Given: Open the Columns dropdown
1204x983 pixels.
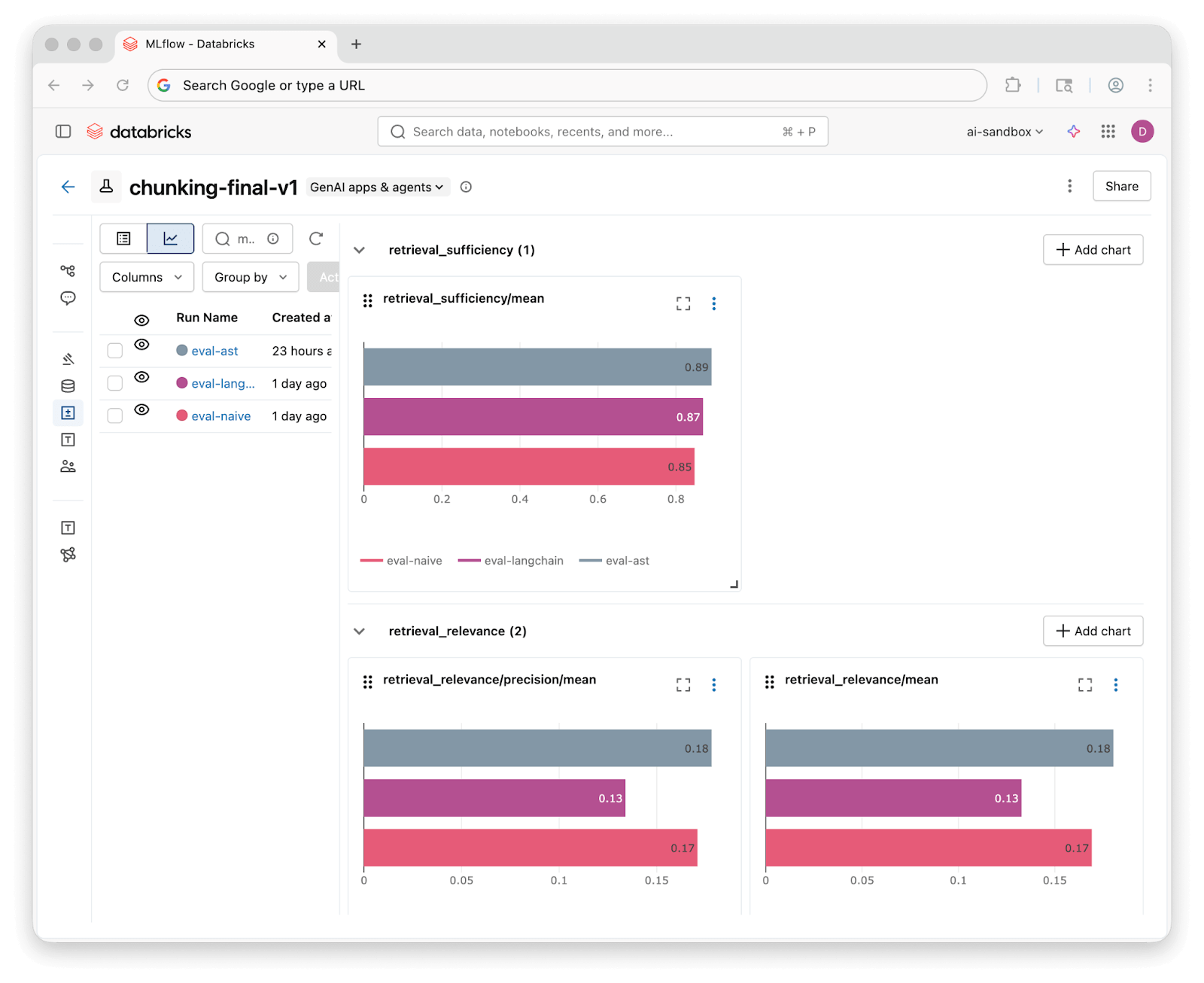Looking at the screenshot, I should 147,277.
